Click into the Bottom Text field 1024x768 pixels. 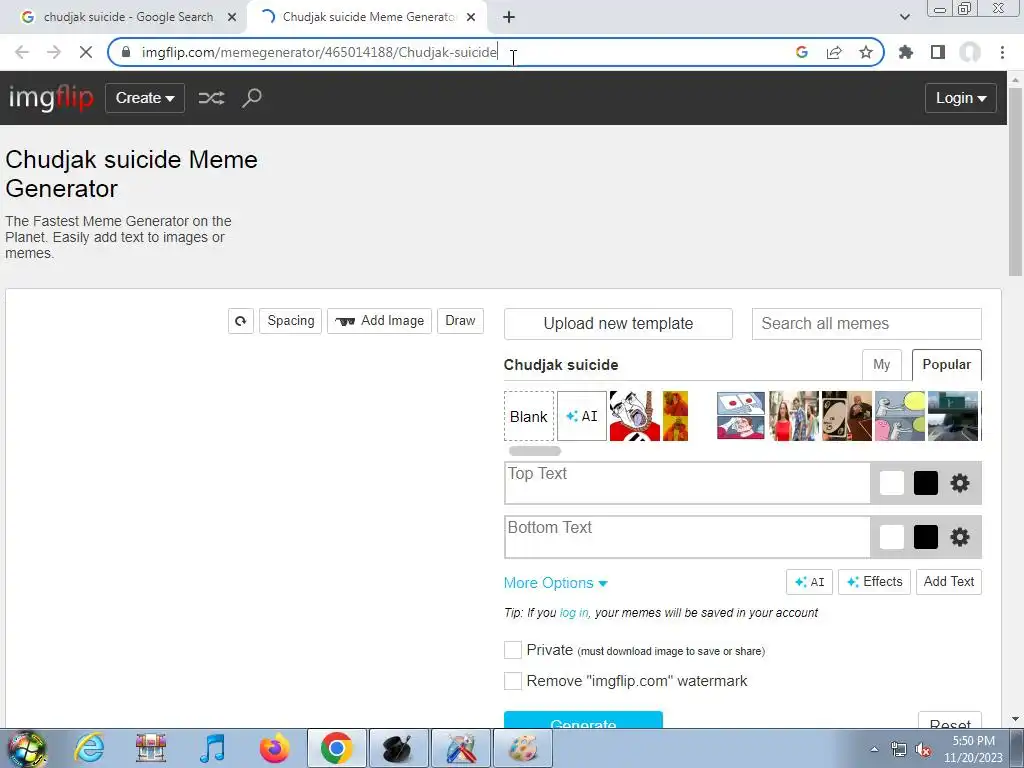point(687,537)
